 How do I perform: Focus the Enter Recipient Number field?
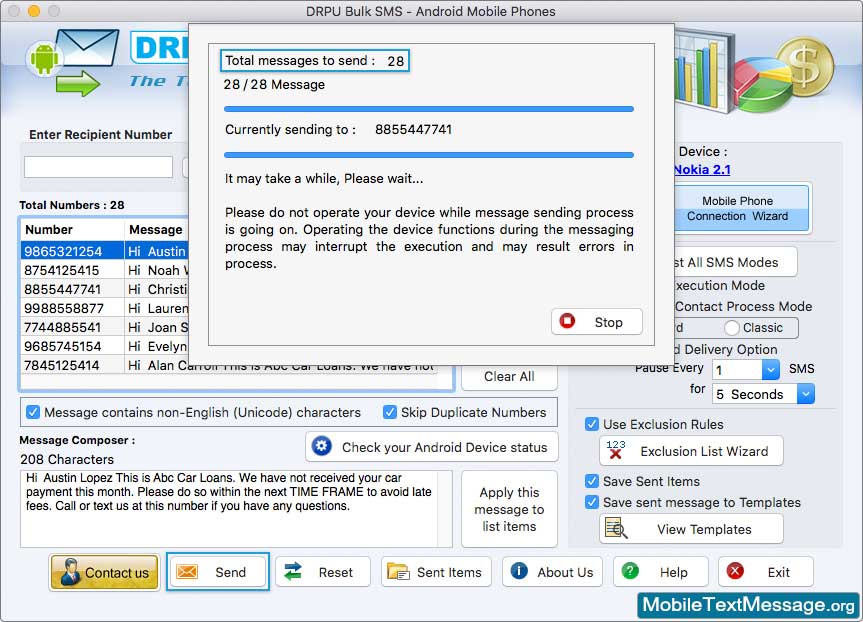(99, 167)
